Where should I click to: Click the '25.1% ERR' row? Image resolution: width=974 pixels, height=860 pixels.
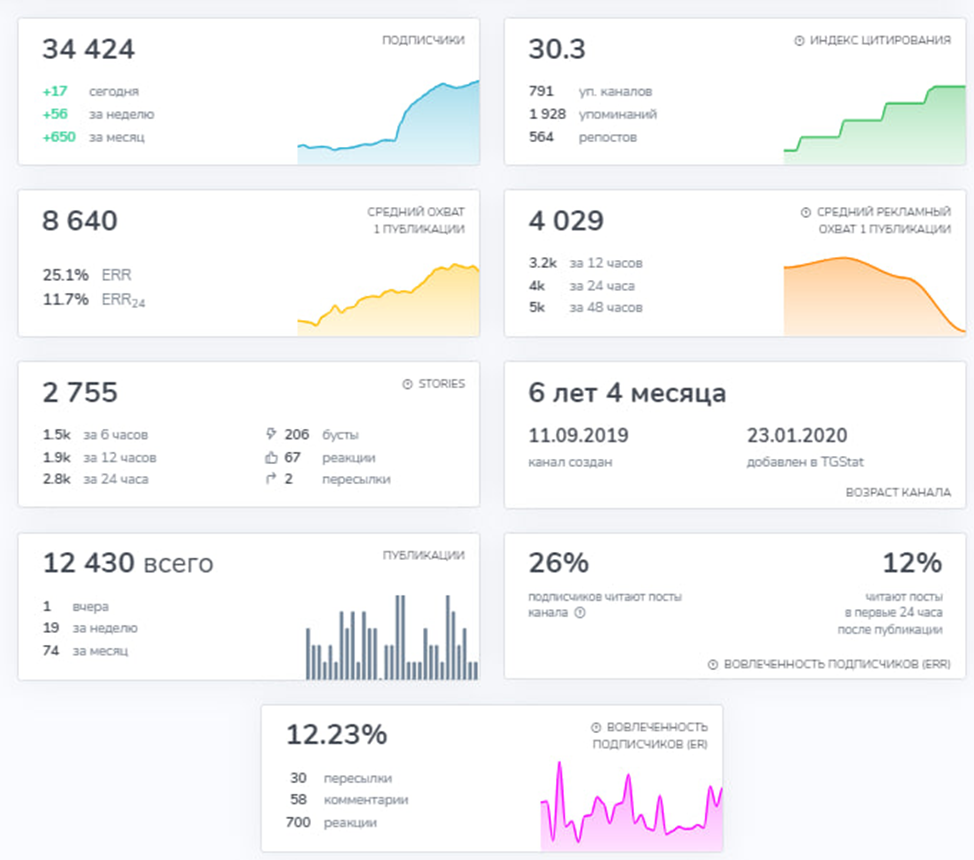(x=87, y=275)
